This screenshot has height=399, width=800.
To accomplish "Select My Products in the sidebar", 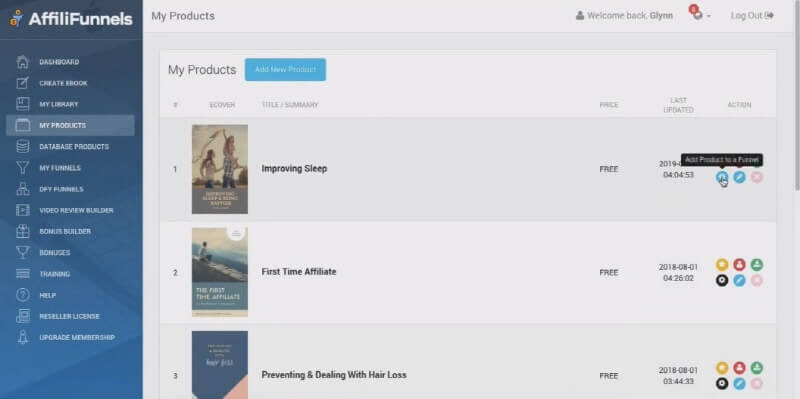I will click(70, 126).
